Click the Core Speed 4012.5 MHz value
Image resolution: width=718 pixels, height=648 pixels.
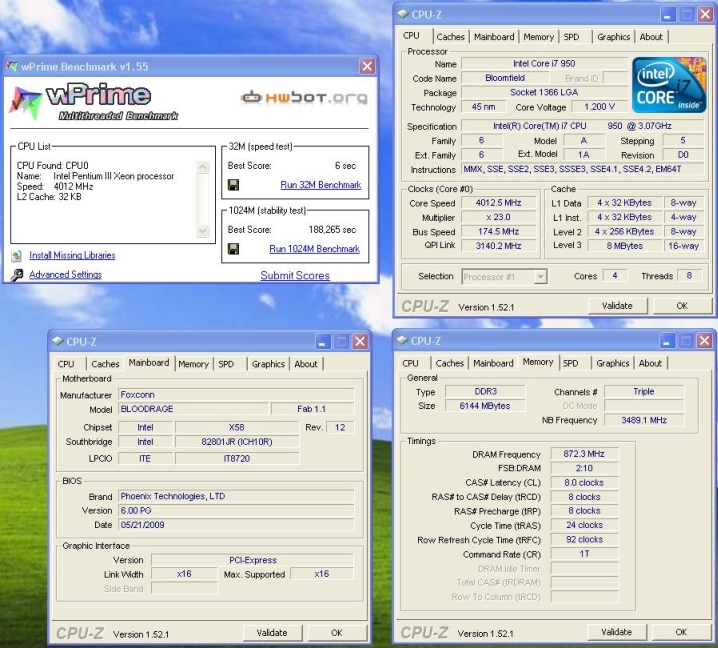[x=498, y=203]
